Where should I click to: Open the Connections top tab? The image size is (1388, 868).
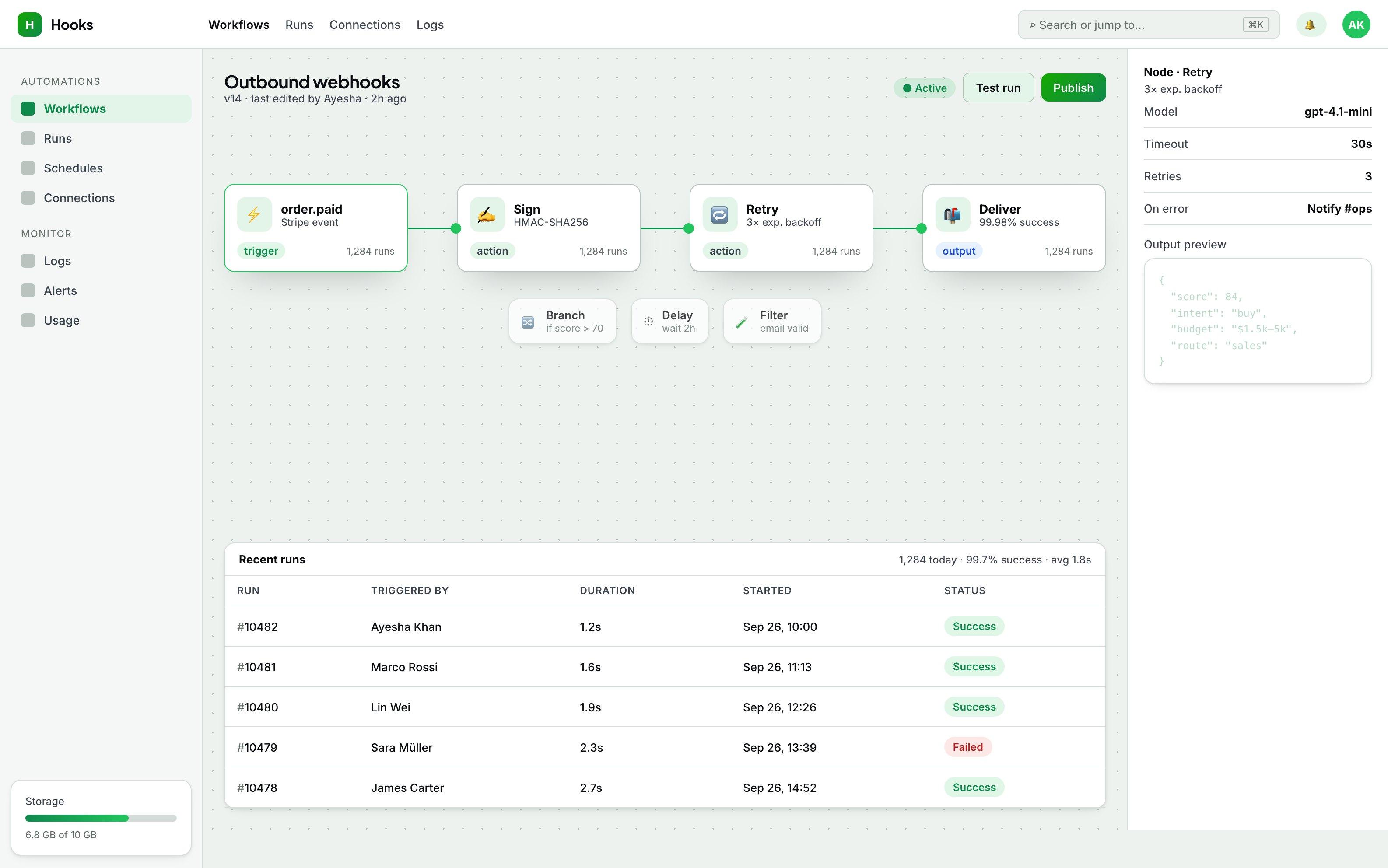click(365, 24)
